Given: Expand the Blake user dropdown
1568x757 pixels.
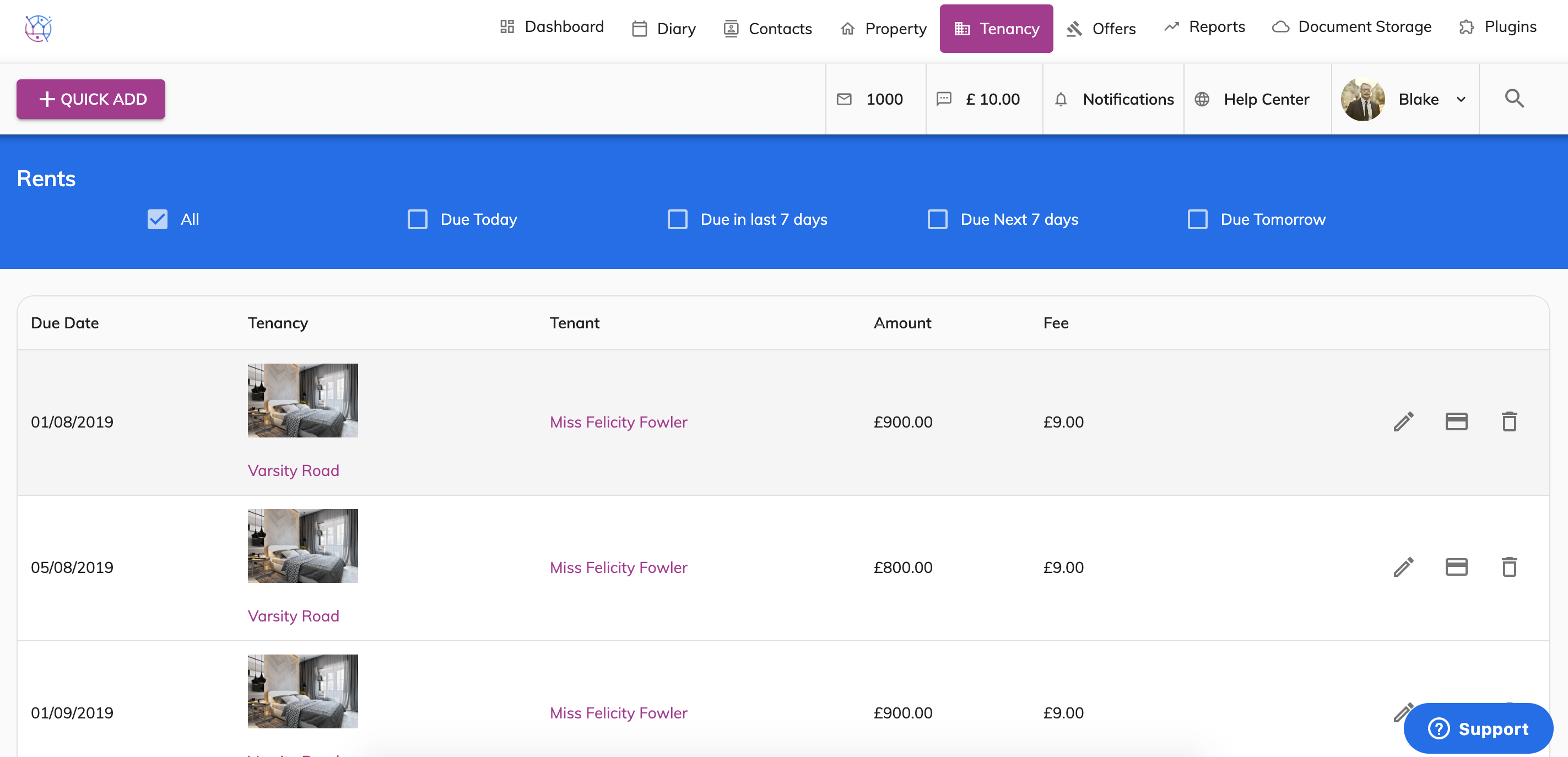Looking at the screenshot, I should (x=1460, y=99).
